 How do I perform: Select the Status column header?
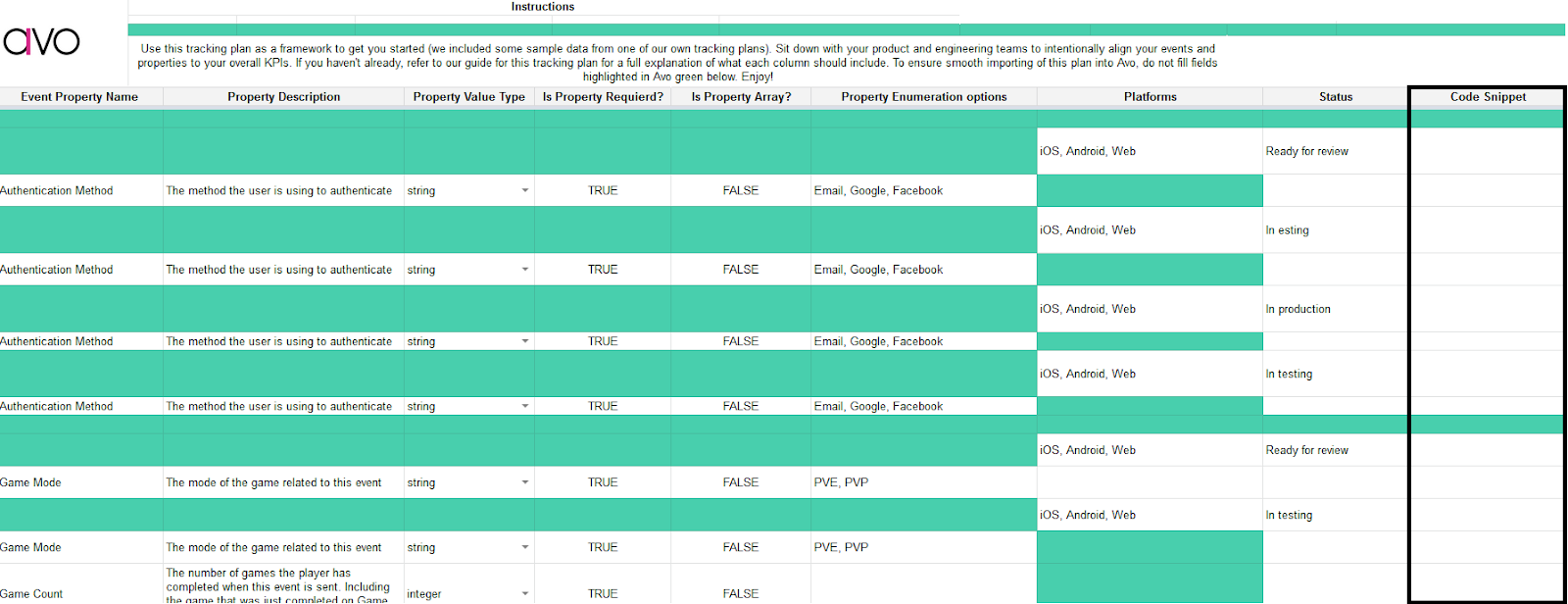pos(1336,97)
